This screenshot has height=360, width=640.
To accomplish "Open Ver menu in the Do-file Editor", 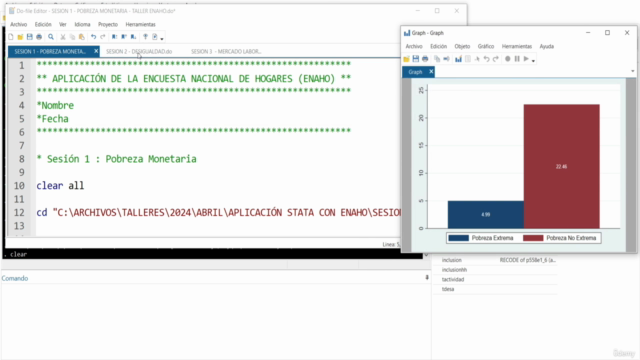I will click(x=62, y=24).
